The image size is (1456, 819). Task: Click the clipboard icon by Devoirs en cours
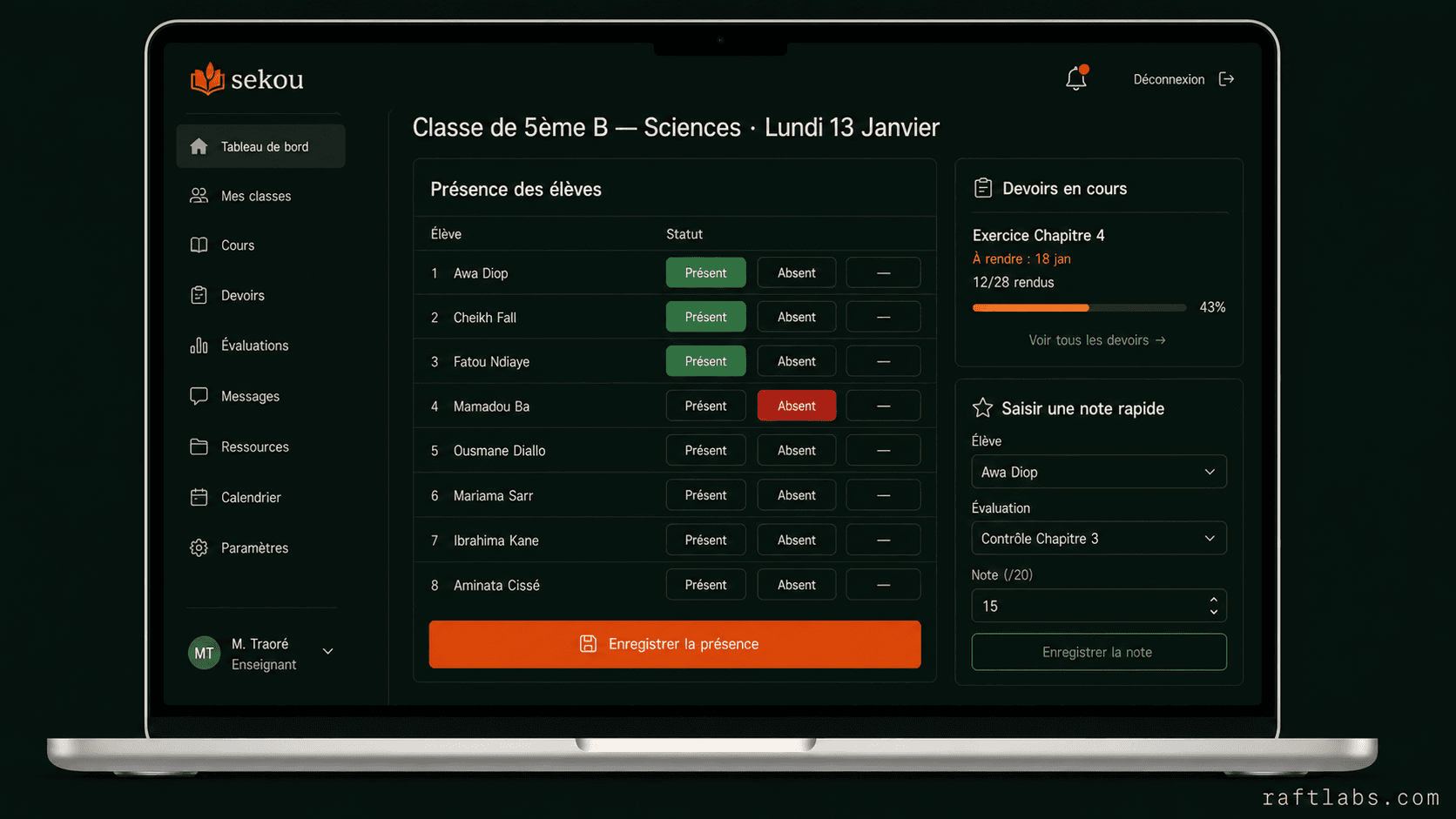982,188
